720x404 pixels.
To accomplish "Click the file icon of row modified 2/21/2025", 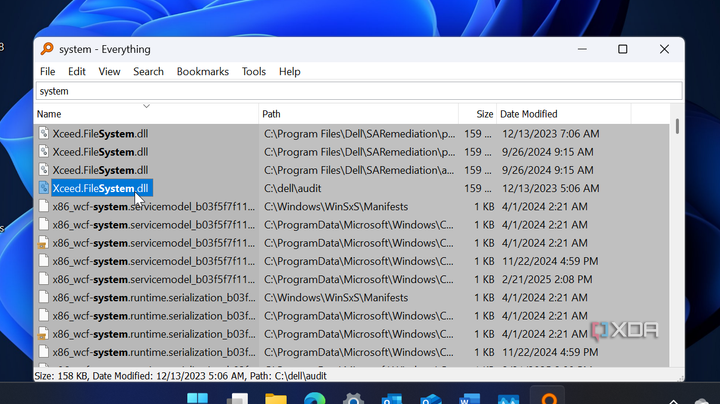I will click(x=43, y=279).
